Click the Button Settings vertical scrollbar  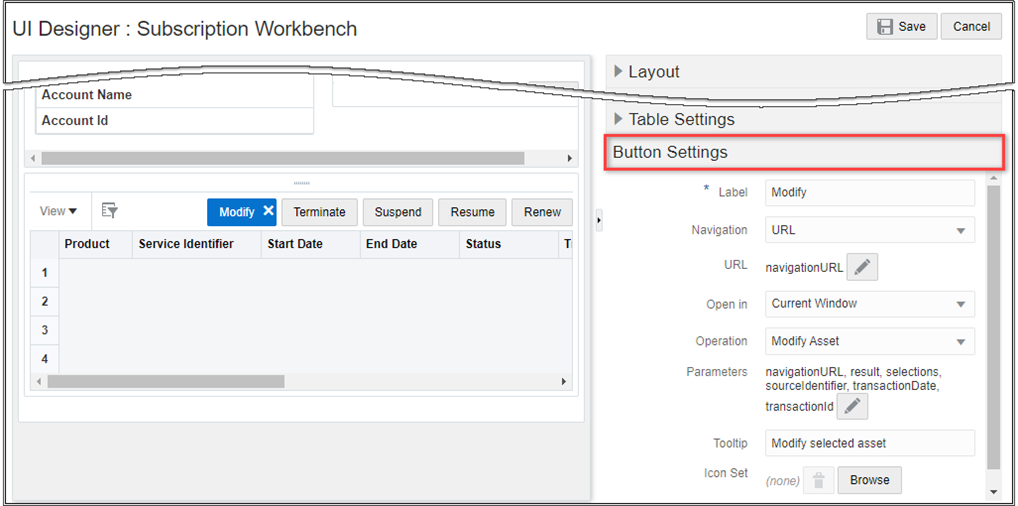click(993, 327)
